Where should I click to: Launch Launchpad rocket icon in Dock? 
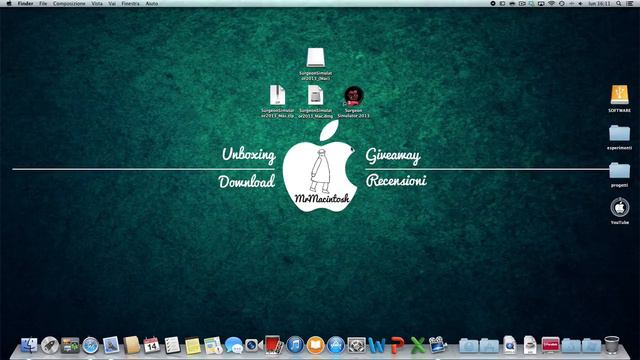[49, 345]
